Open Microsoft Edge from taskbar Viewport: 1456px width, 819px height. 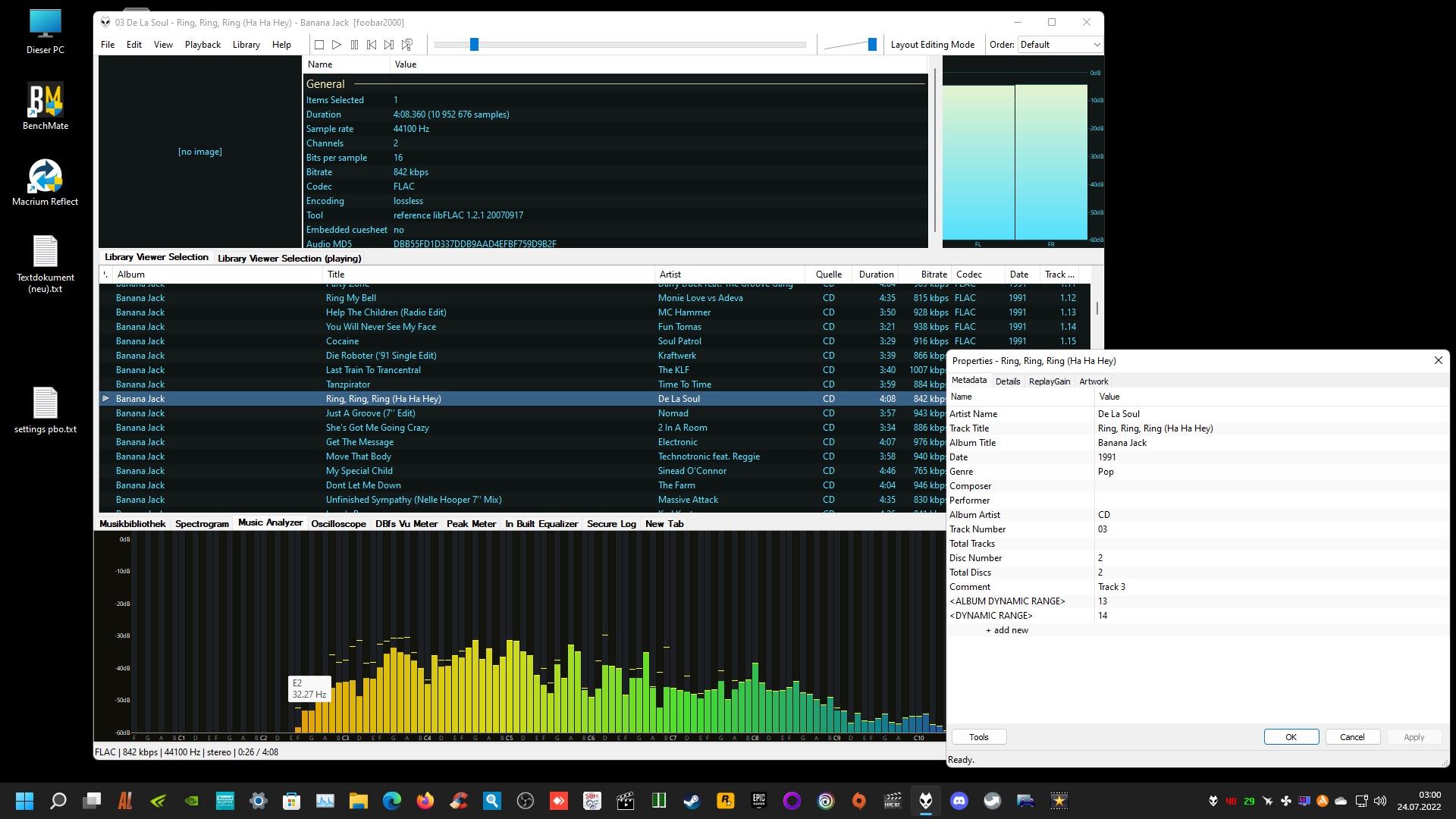(x=391, y=801)
